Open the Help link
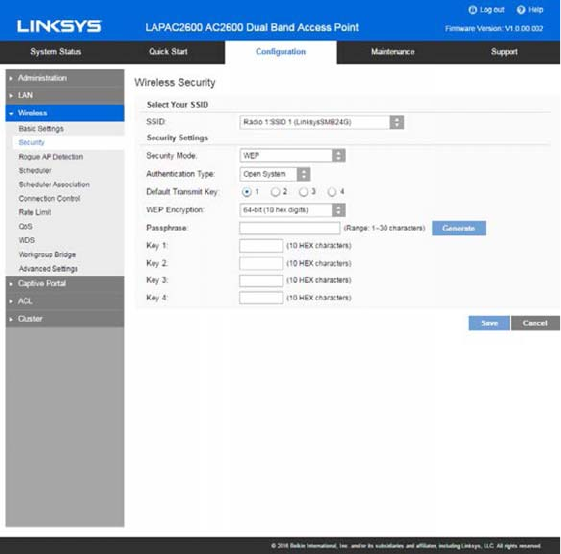 click(x=536, y=10)
